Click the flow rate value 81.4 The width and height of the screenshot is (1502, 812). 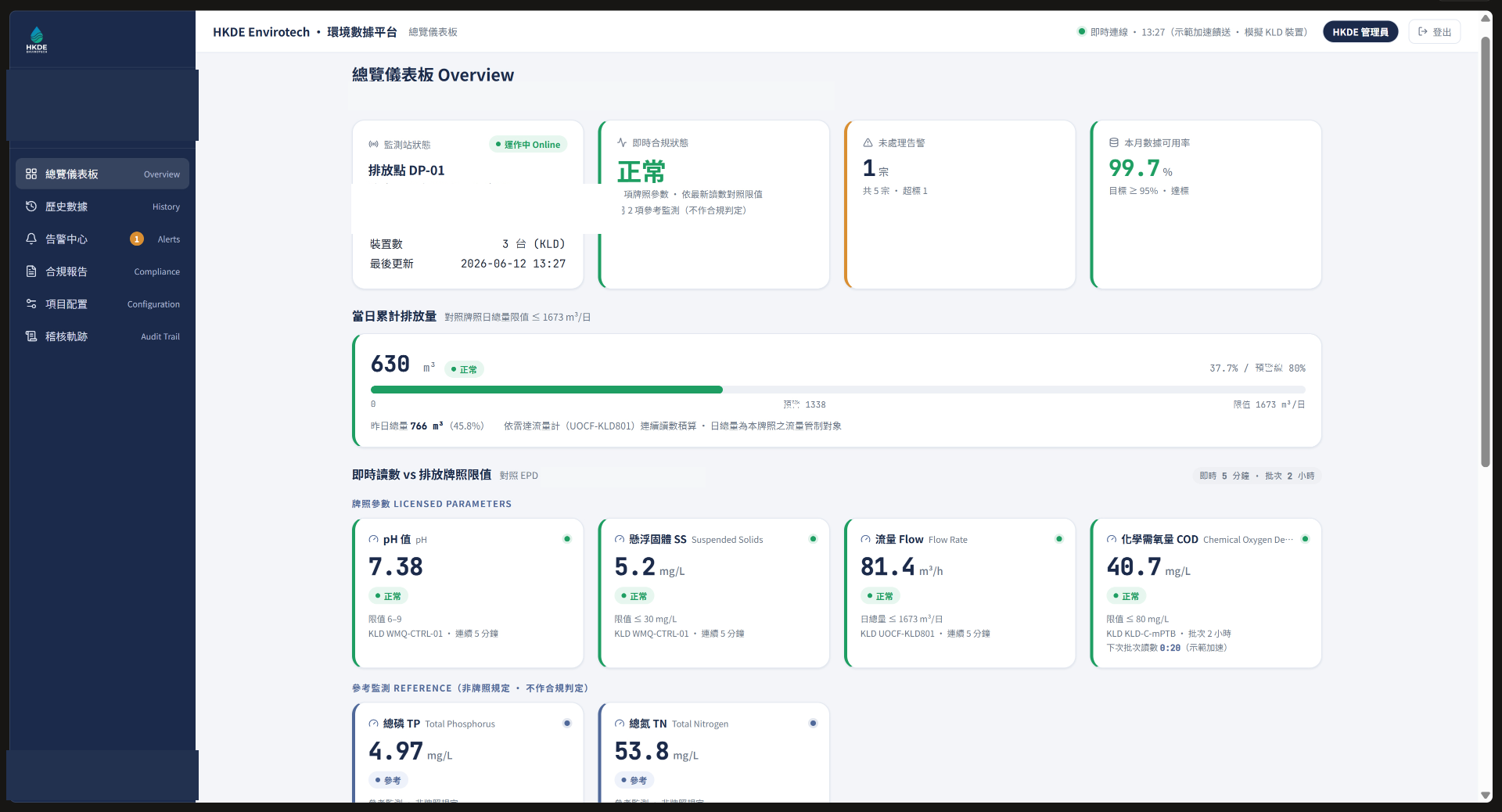pos(888,566)
